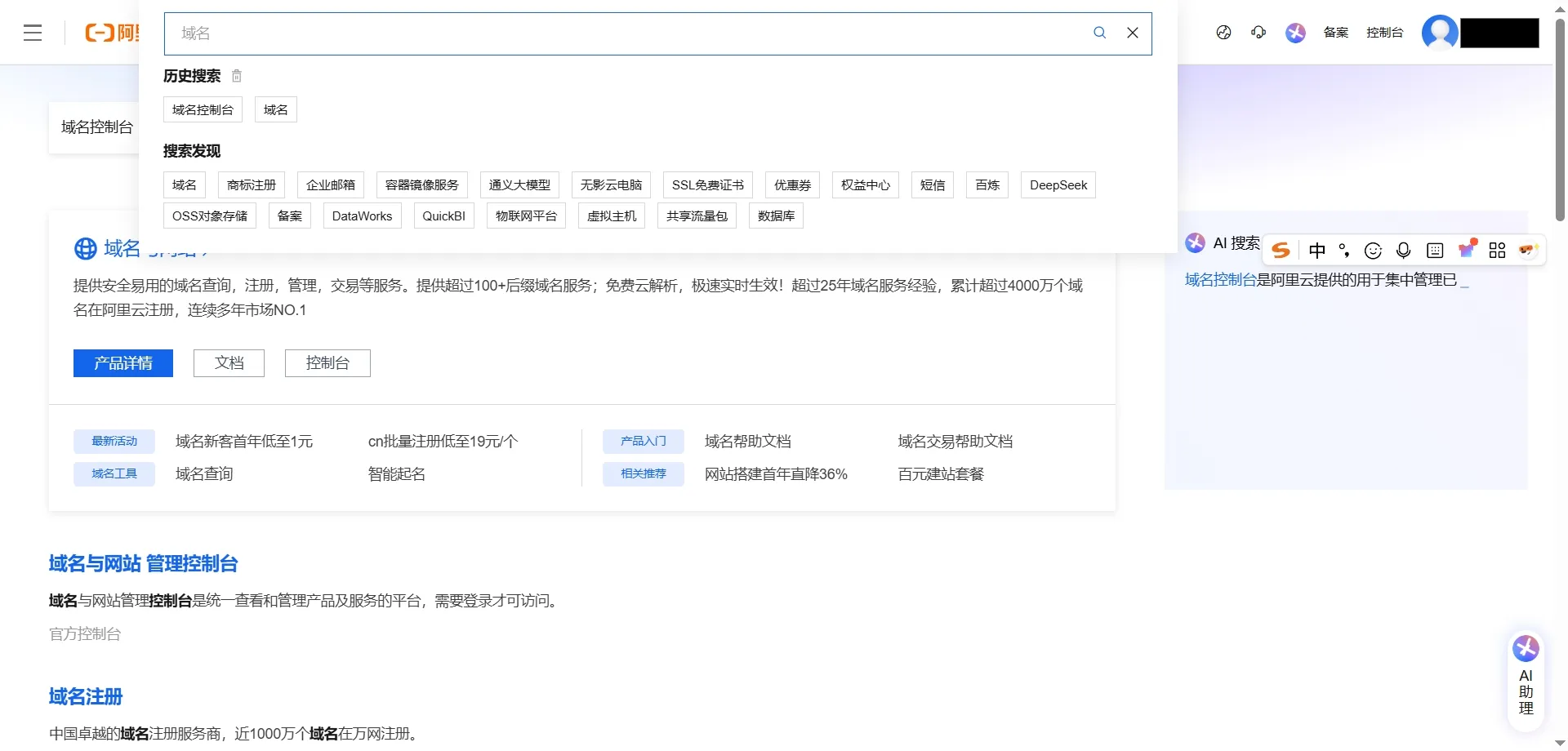The height and width of the screenshot is (751, 1568).
Task: Toggle Sogou IME Chinese/English mode
Action: click(x=1316, y=251)
